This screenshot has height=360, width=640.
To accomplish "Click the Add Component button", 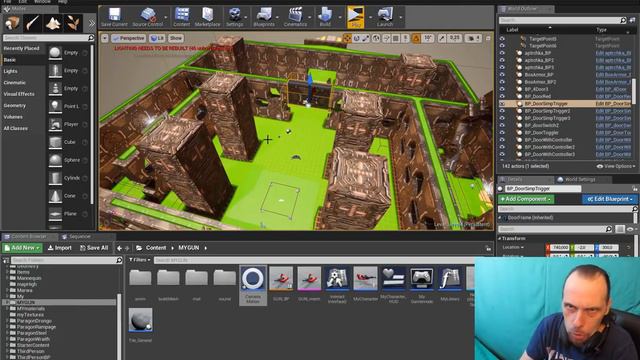I will [526, 199].
